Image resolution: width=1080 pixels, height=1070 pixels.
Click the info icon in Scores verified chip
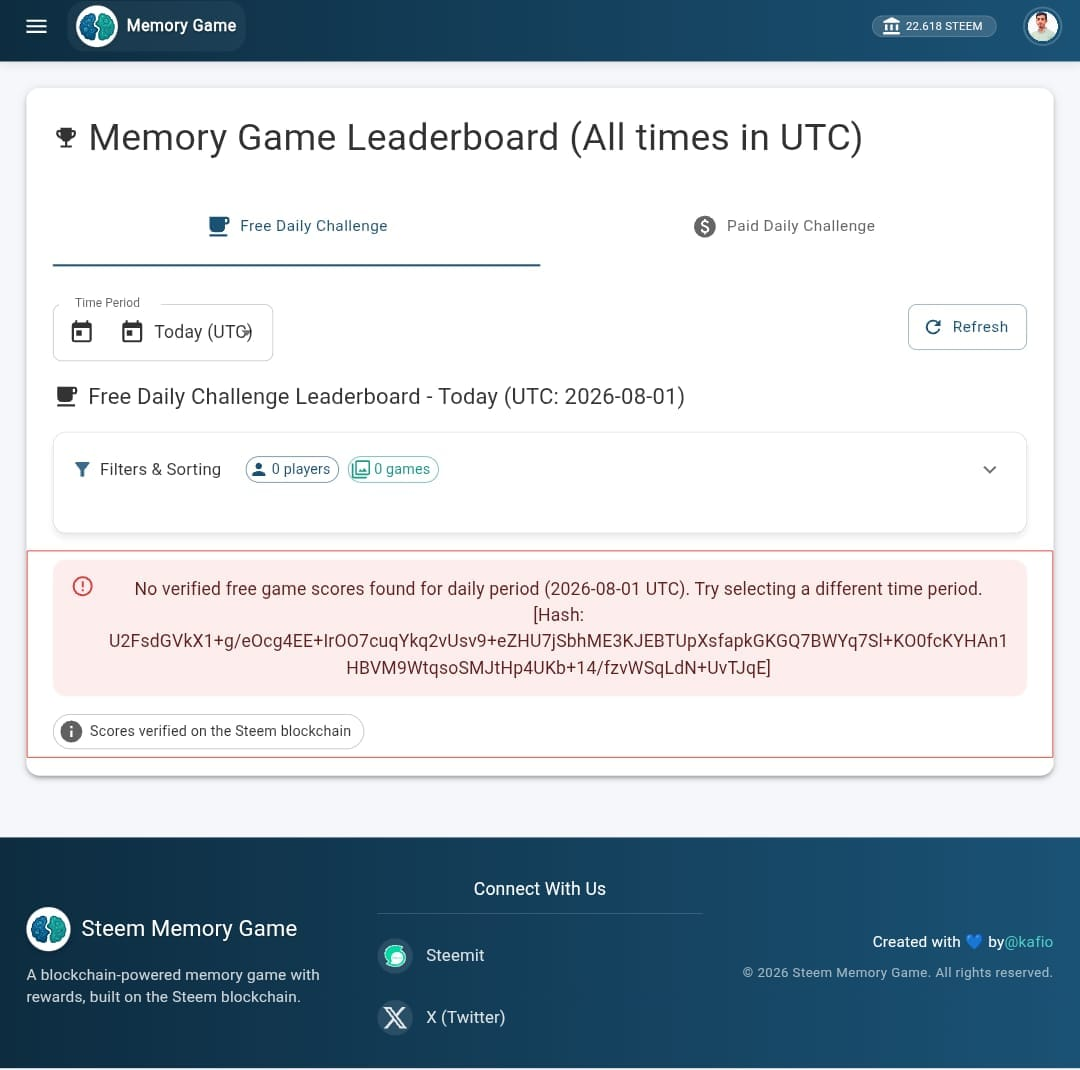(71, 731)
